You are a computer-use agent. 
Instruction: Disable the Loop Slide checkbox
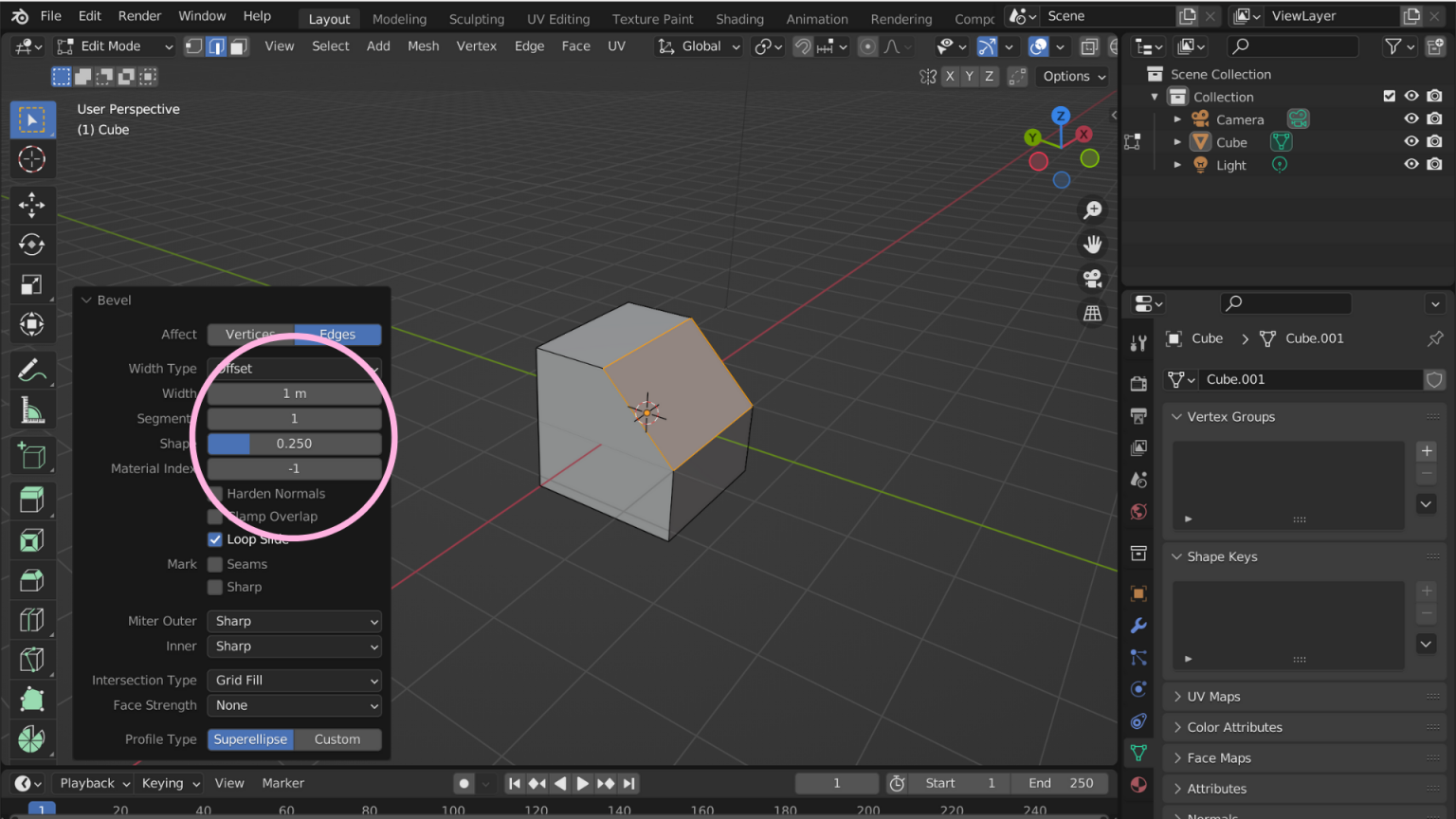pos(215,538)
